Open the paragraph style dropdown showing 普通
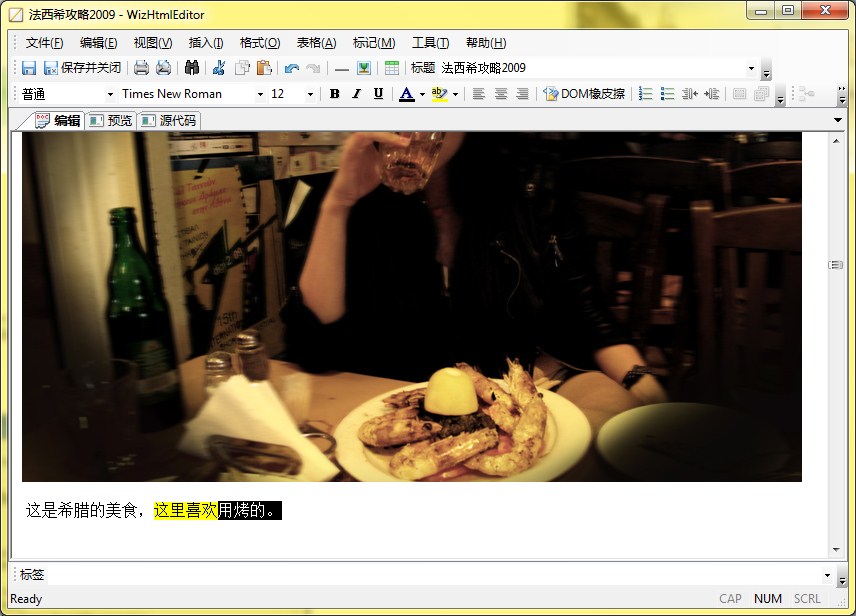The image size is (856, 616). (x=110, y=94)
